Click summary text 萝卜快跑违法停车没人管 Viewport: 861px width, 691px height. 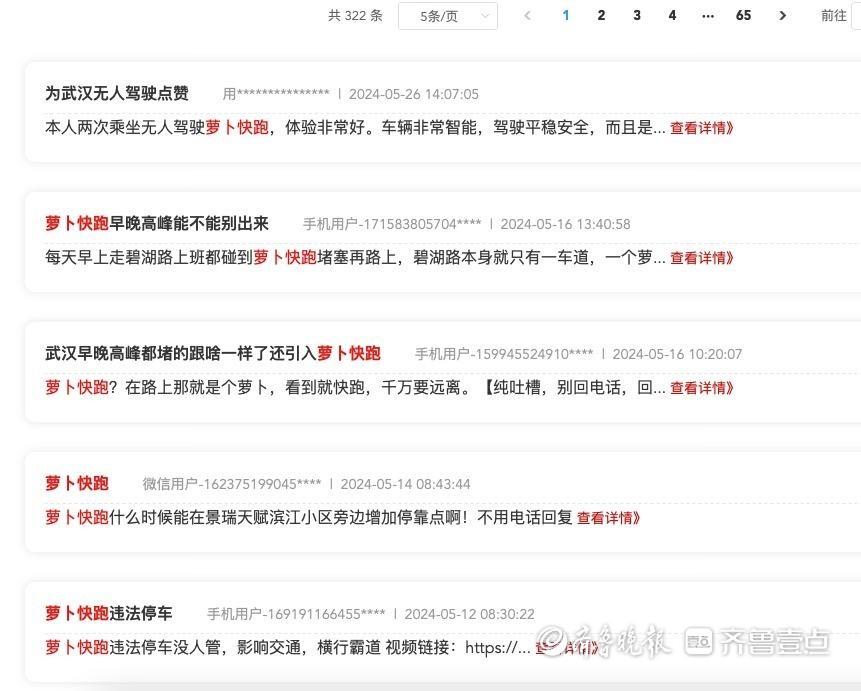pyautogui.click(x=133, y=648)
